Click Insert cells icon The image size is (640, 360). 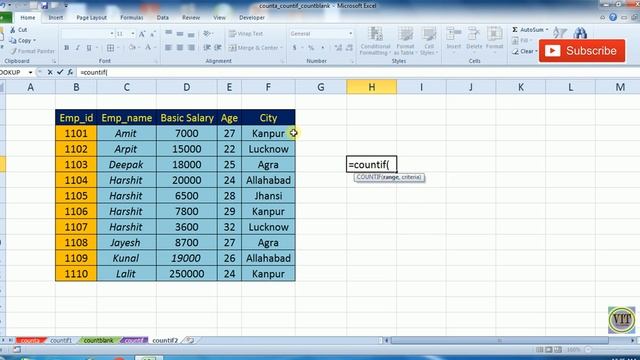(453, 34)
